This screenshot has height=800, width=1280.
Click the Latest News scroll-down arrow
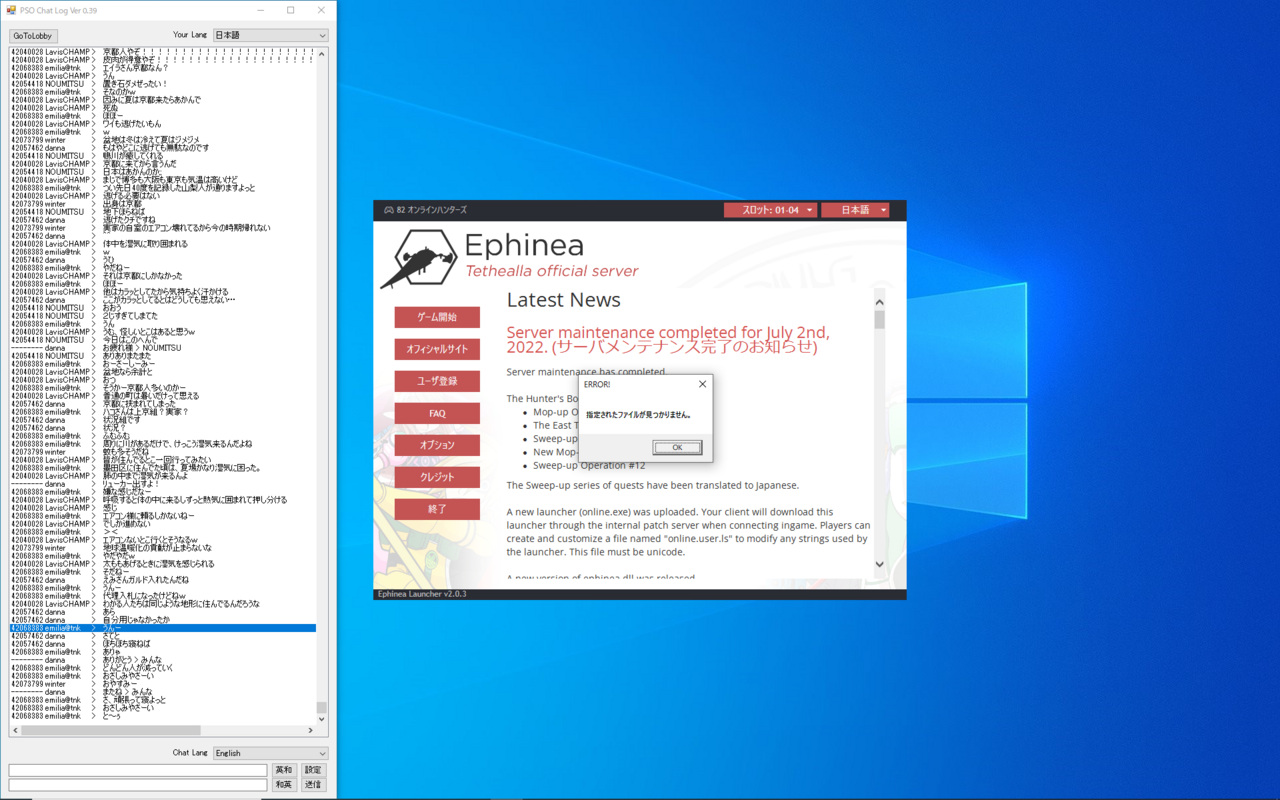pyautogui.click(x=880, y=564)
